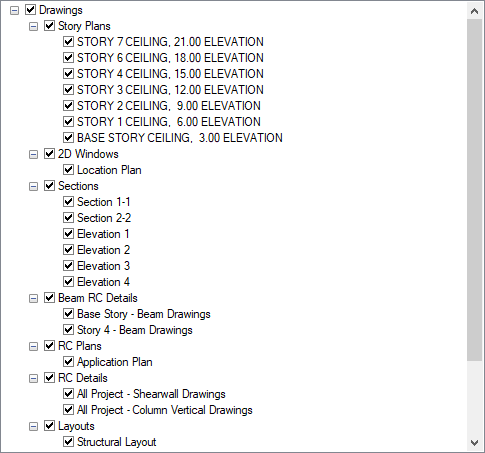This screenshot has width=485, height=453.
Task: Collapse the Beam RC Details group
Action: tap(33, 298)
